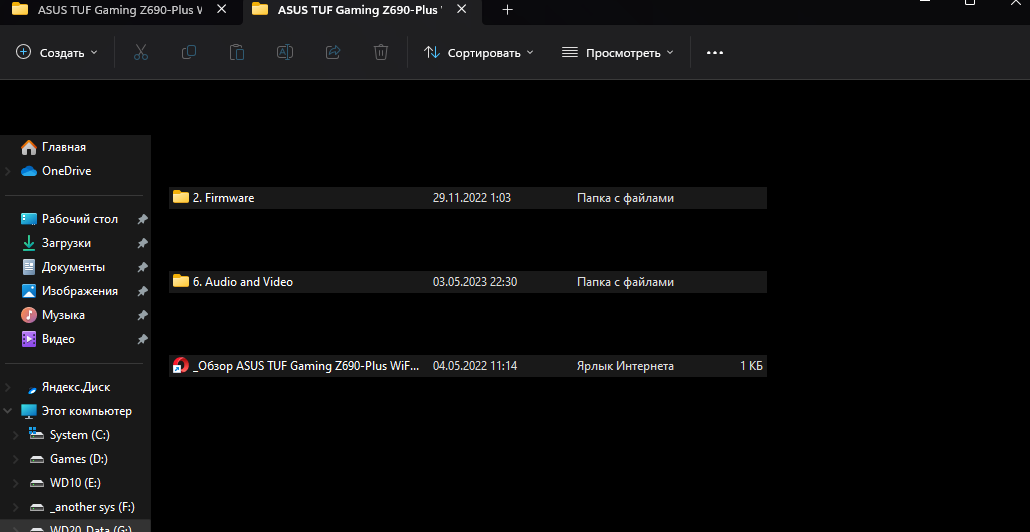Viewport: 1030px width, 532px height.
Task: Click the Copy icon in toolbar
Action: tap(189, 53)
